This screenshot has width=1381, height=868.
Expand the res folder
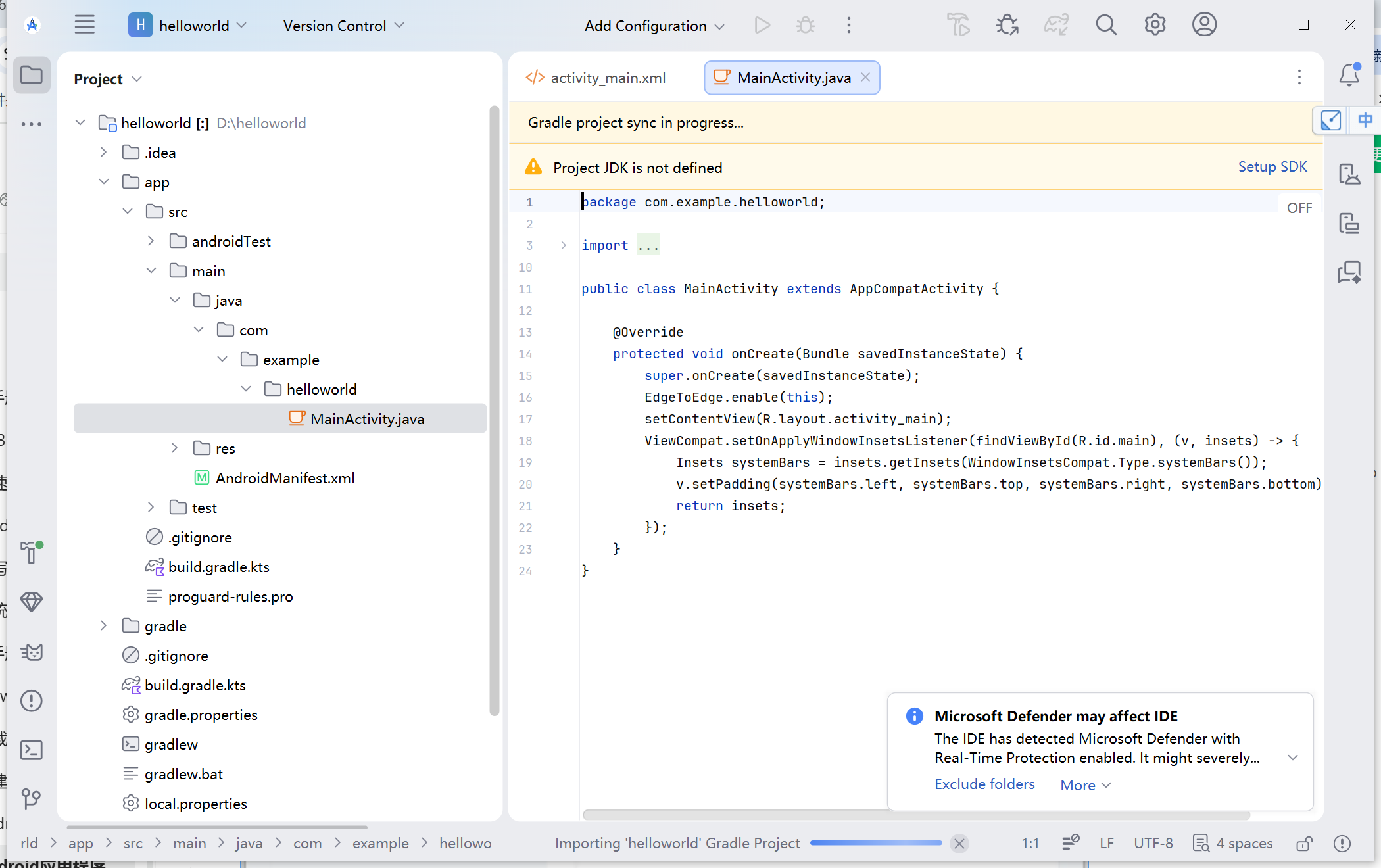click(174, 448)
